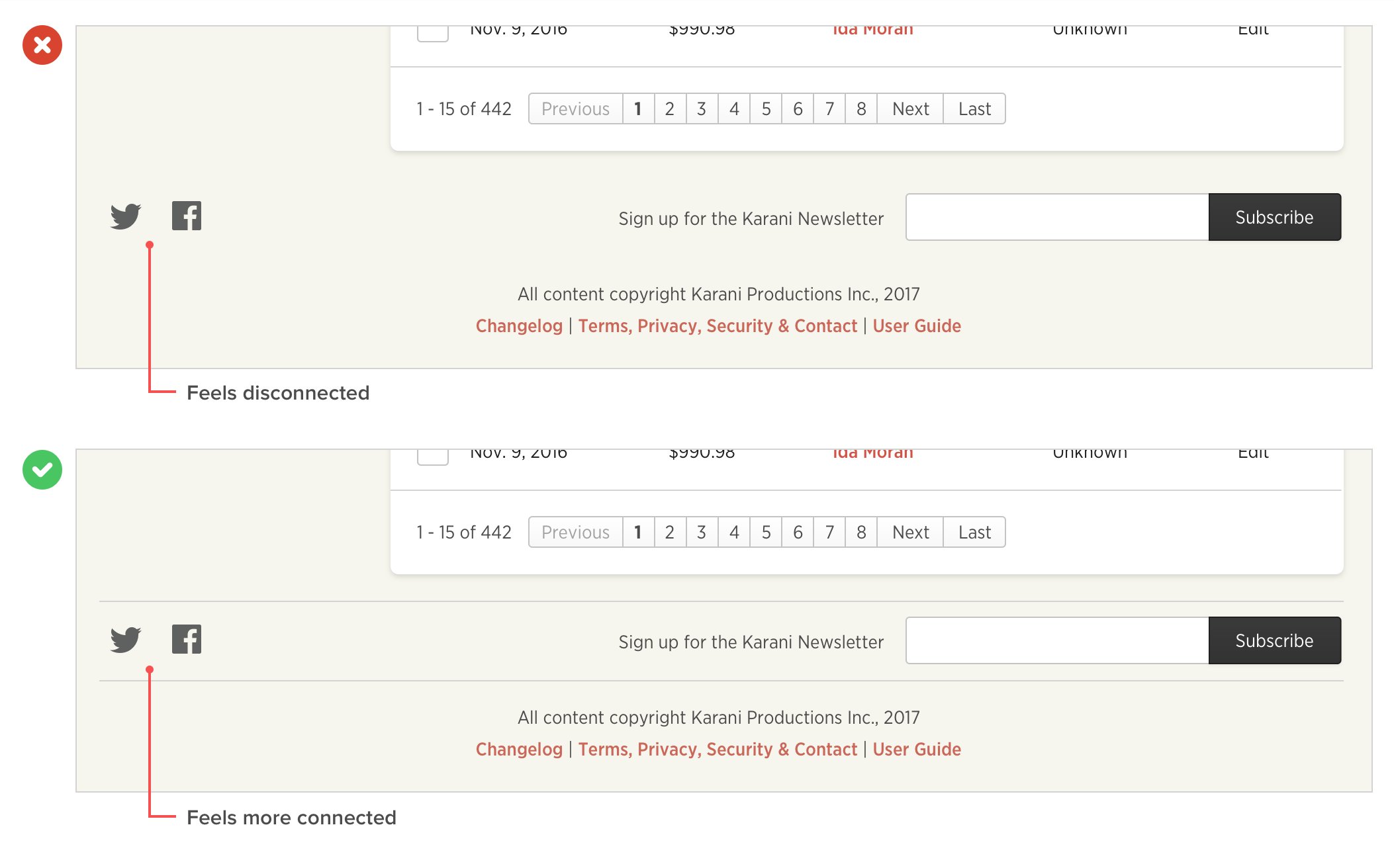Click Subscribe in the top example
This screenshot has width=1394, height=868.
pyautogui.click(x=1275, y=217)
